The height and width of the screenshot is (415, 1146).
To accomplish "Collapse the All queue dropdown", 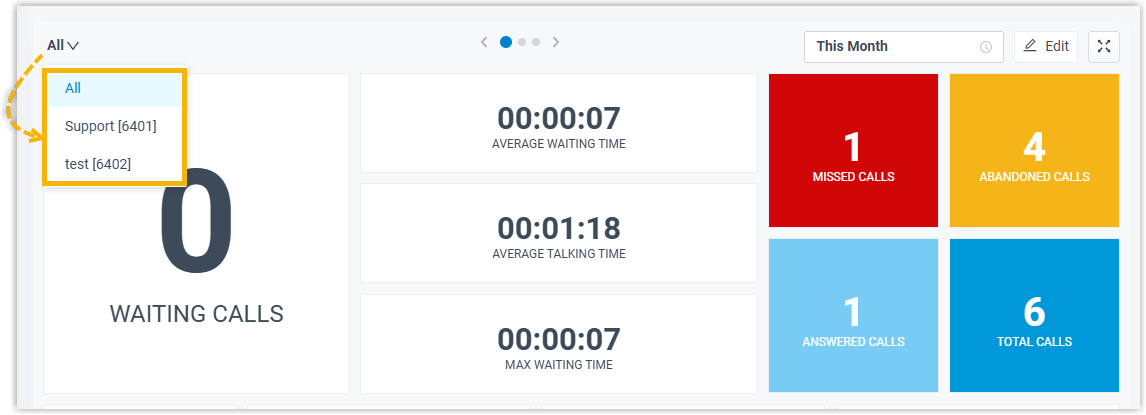I will (63, 45).
